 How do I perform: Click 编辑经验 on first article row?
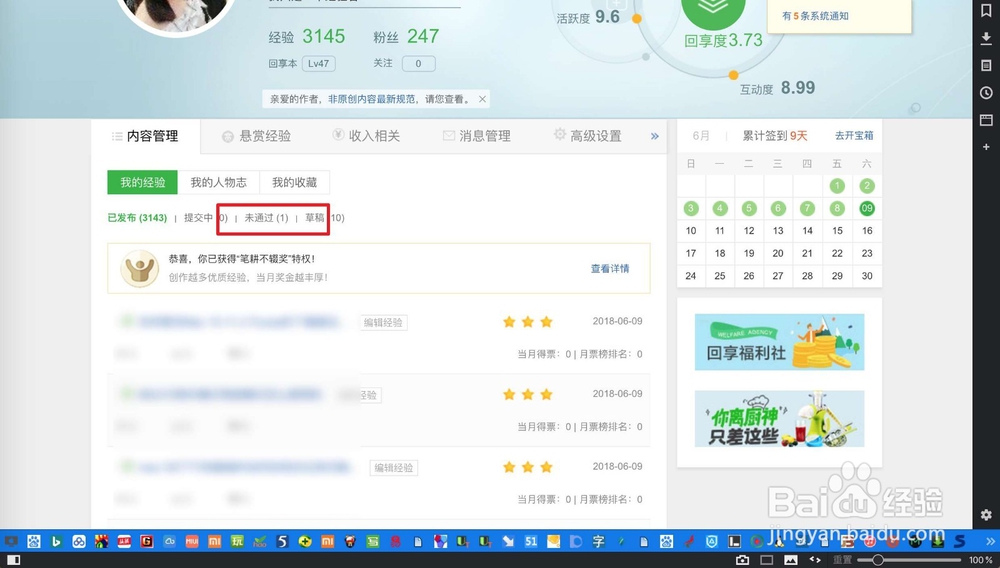tap(383, 323)
